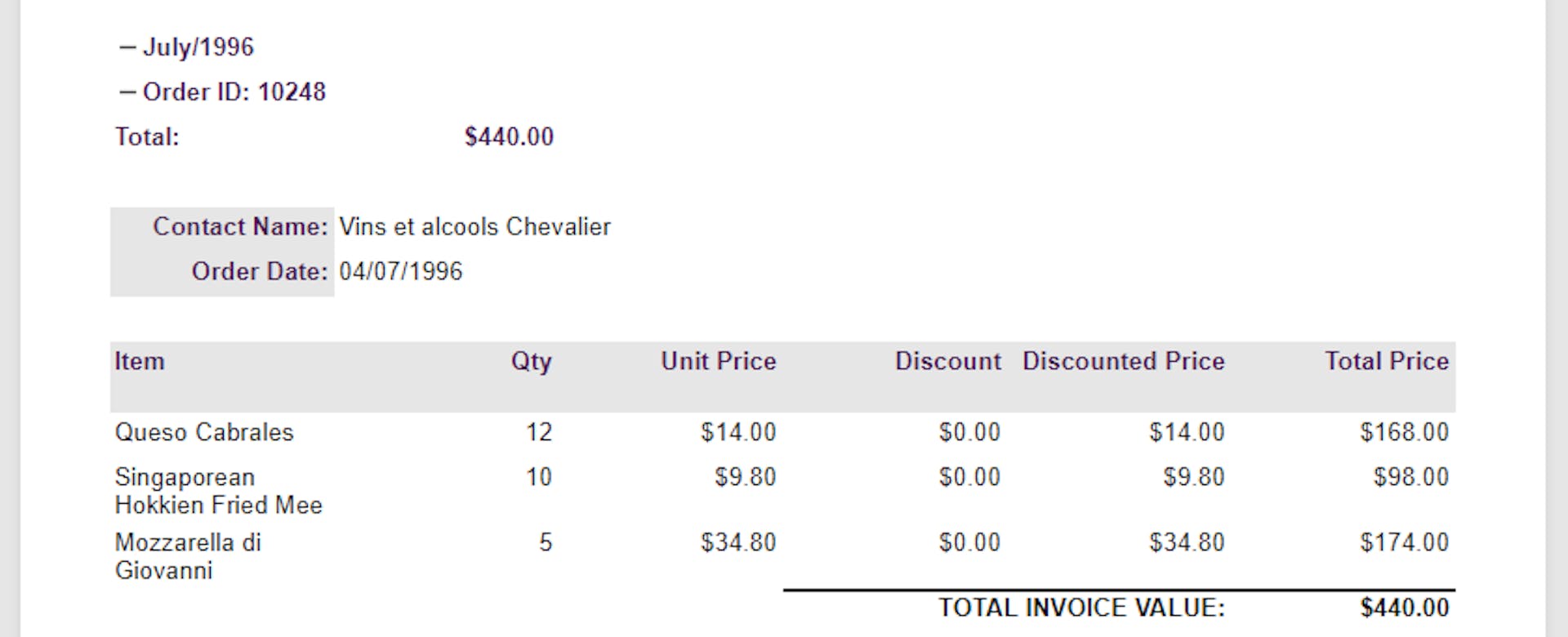This screenshot has width=1568, height=637.
Task: Click the Mozzarella di Giovanni item
Action: click(188, 556)
